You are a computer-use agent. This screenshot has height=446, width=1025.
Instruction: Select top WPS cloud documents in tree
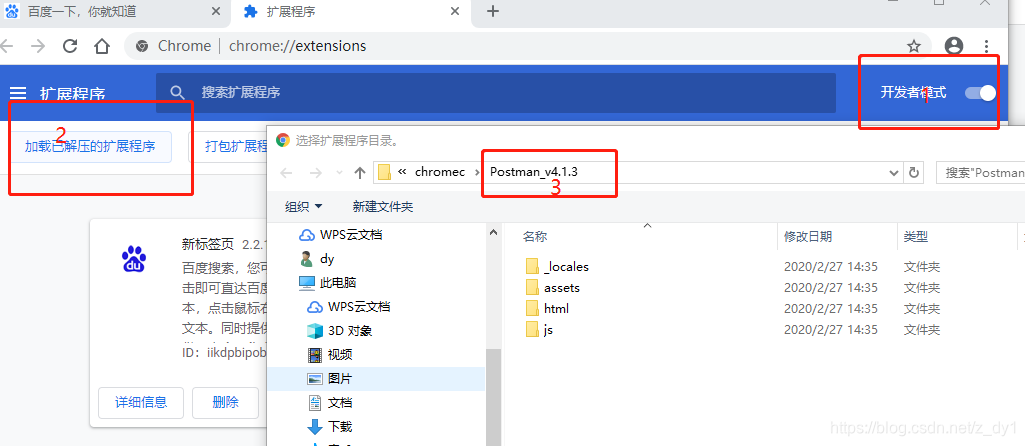[340, 235]
